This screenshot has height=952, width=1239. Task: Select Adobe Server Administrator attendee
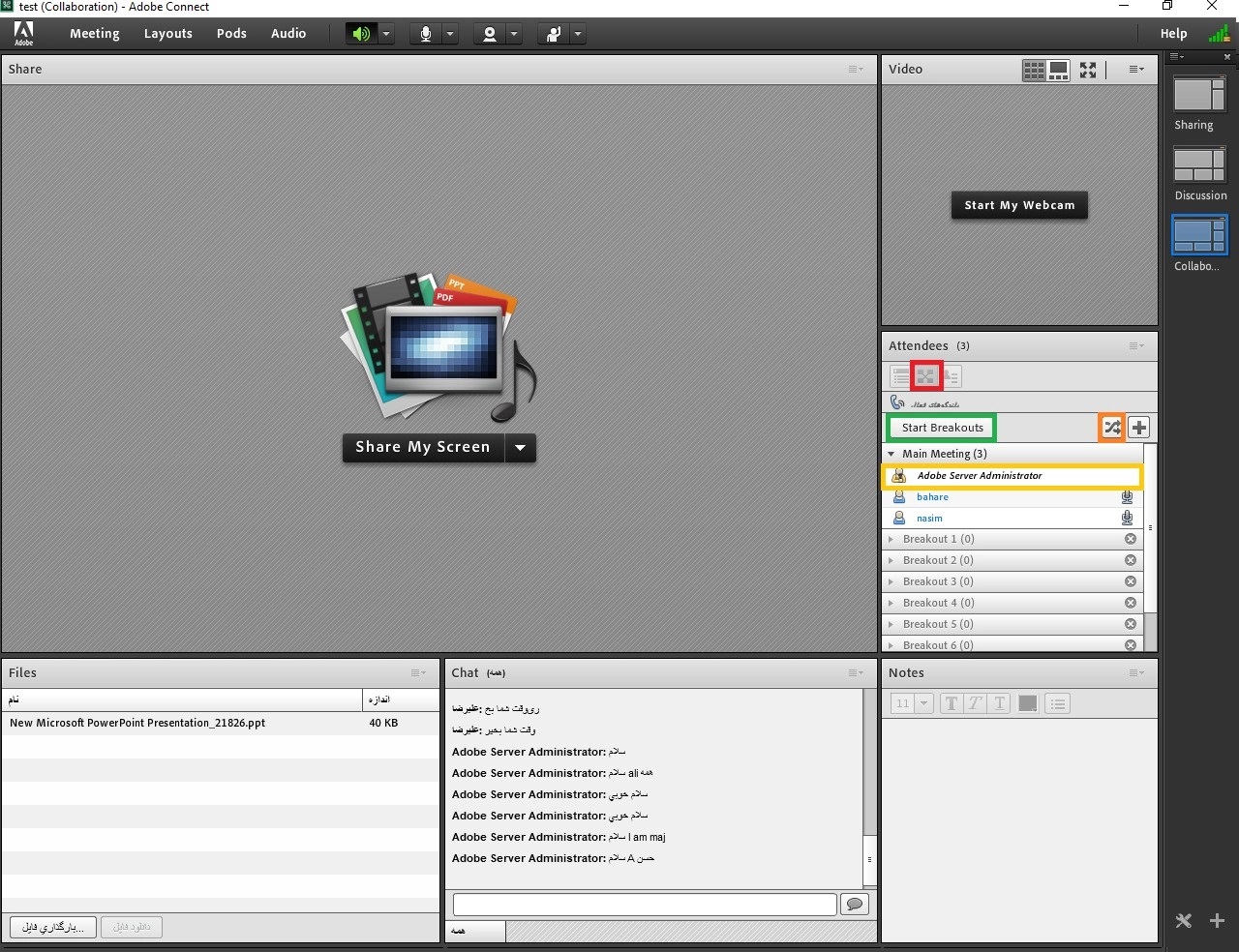(1012, 476)
